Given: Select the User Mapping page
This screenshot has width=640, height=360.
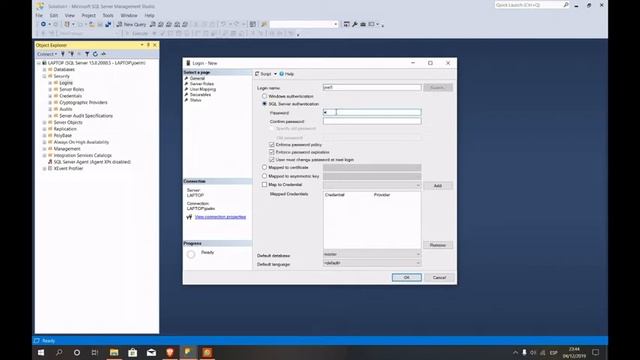Looking at the screenshot, I should pos(203,89).
